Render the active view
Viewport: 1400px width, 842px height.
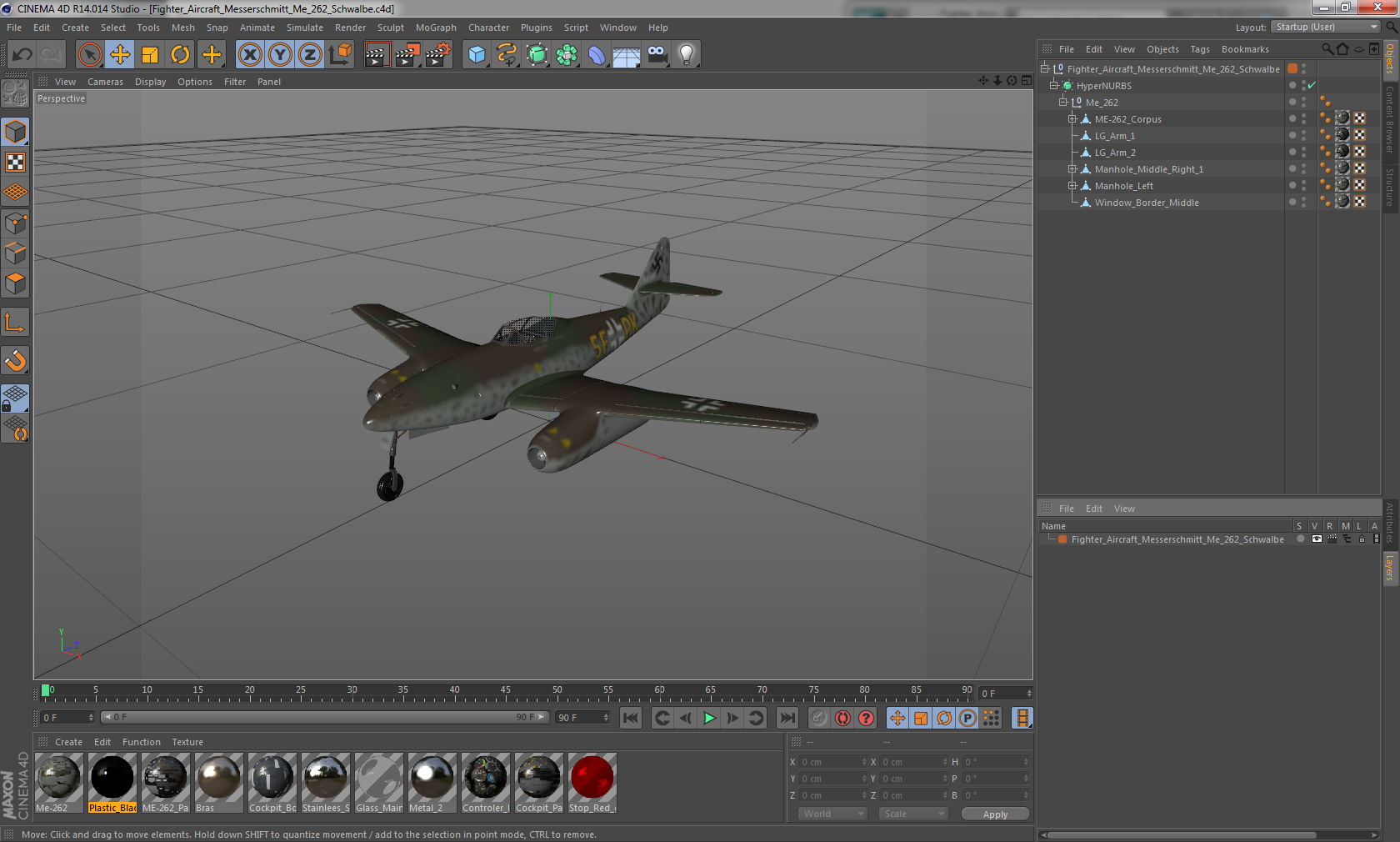tap(377, 55)
